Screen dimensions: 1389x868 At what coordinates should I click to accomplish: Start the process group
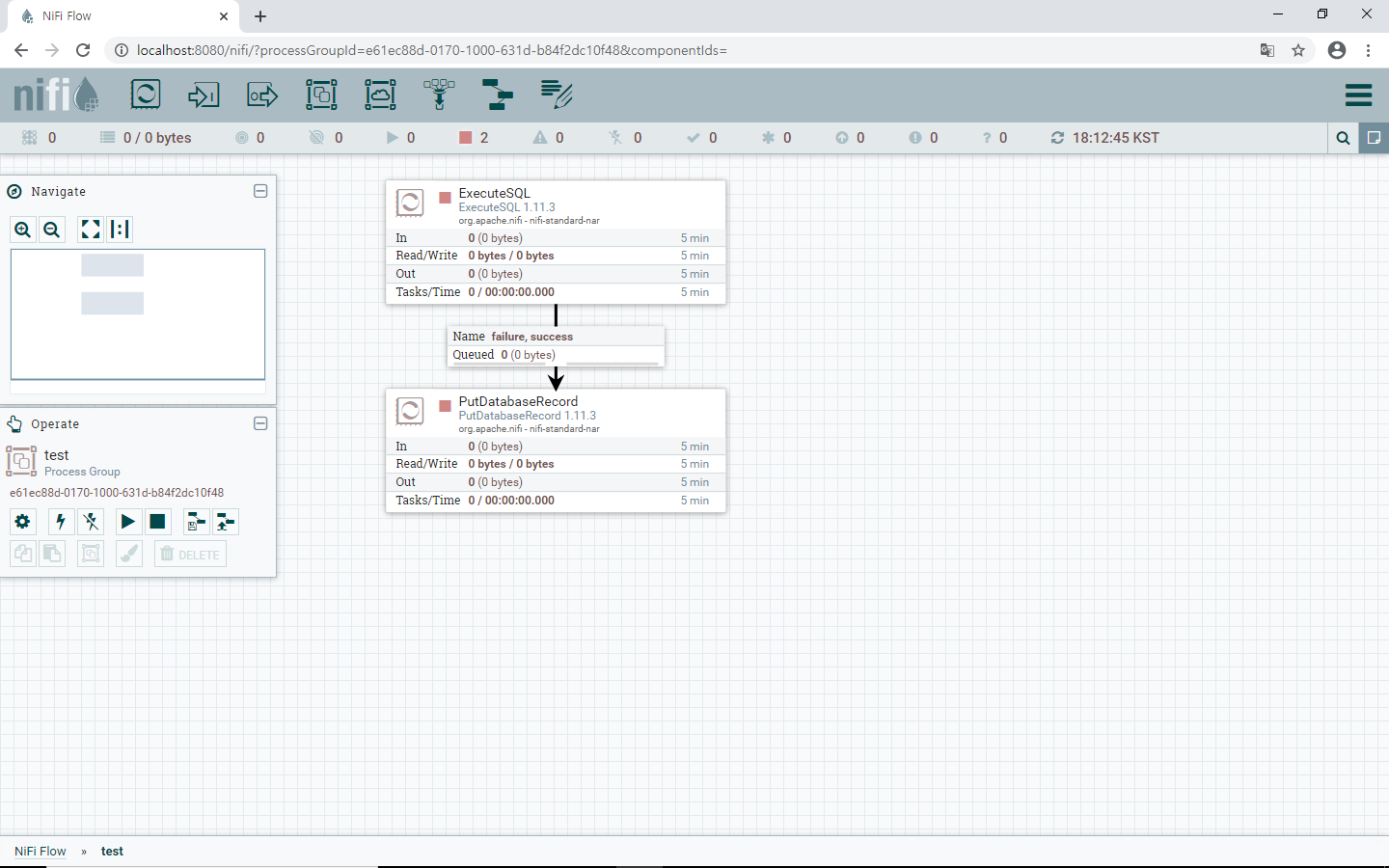pyautogui.click(x=128, y=522)
